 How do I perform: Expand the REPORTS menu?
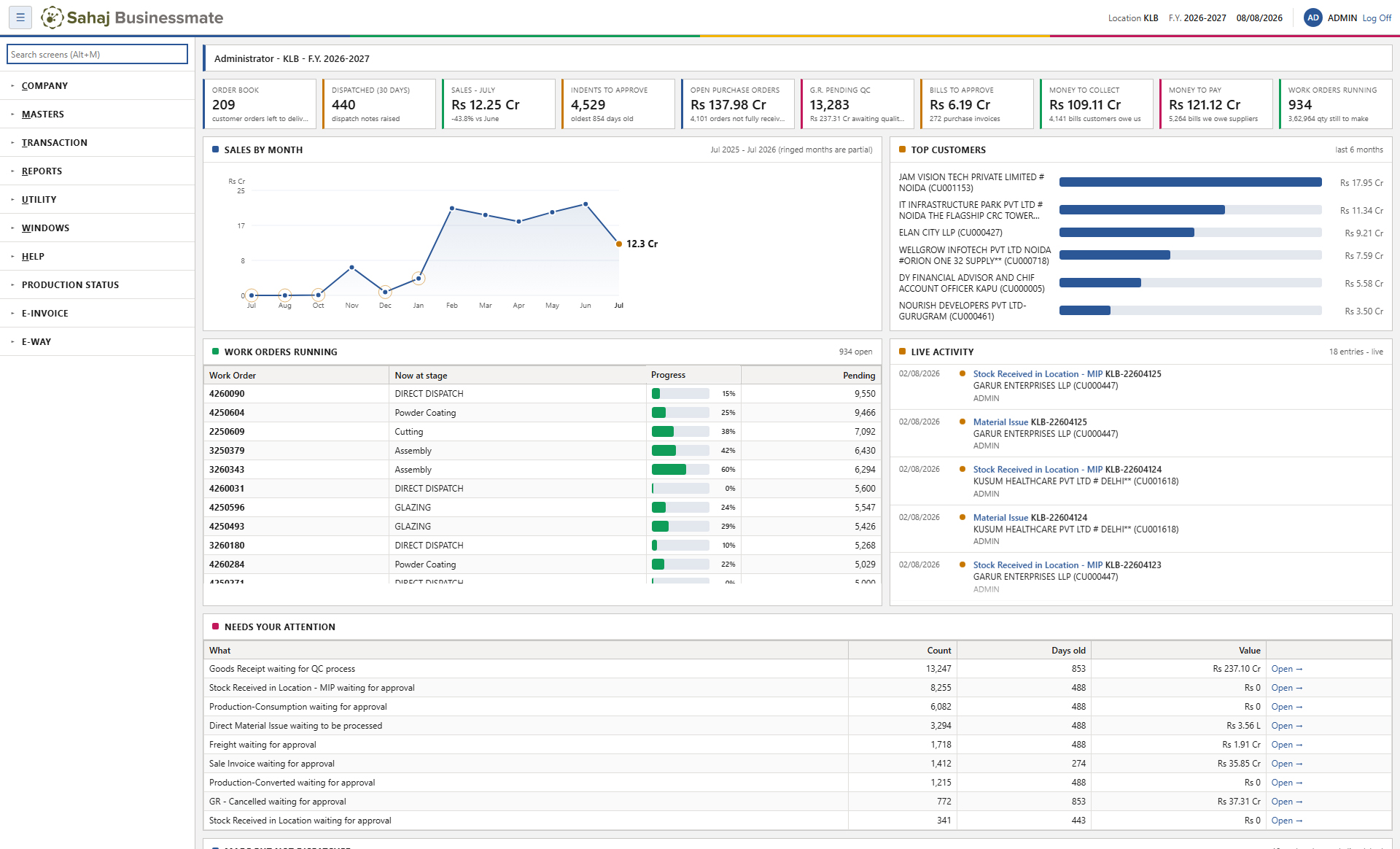pyautogui.click(x=97, y=171)
